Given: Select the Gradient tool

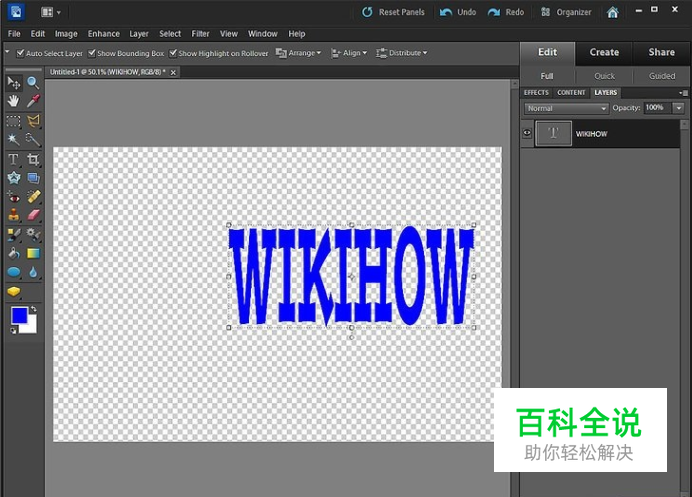Looking at the screenshot, I should pyautogui.click(x=33, y=253).
